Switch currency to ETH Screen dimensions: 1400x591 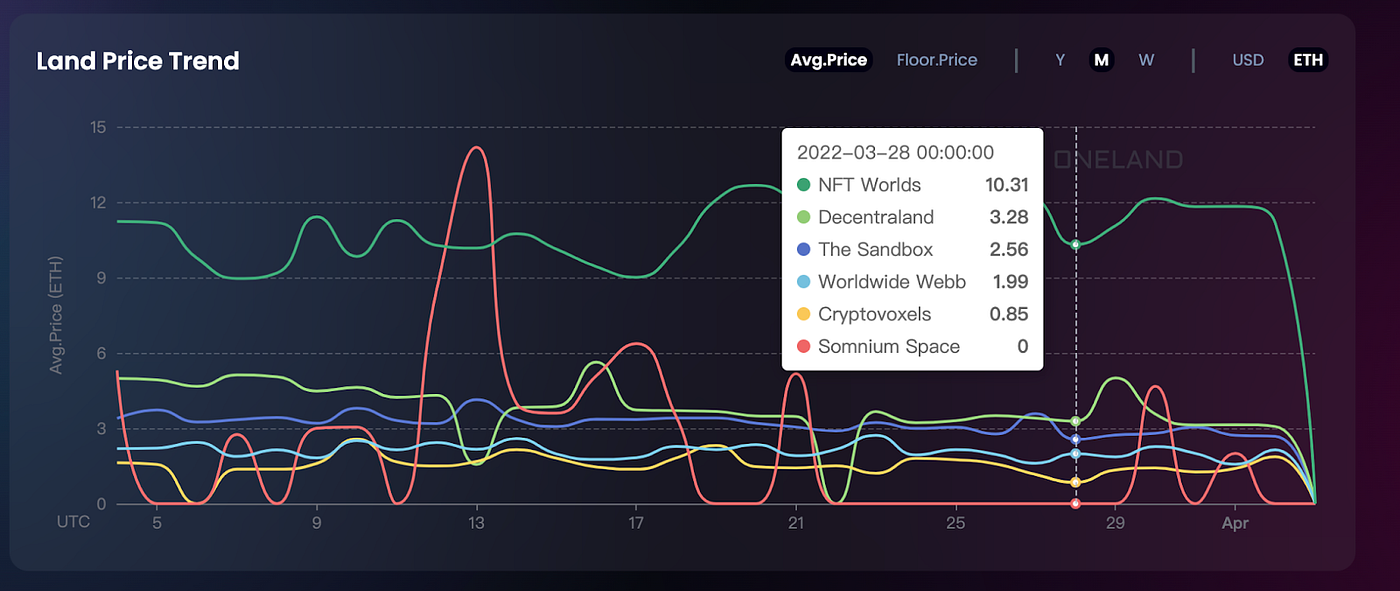click(x=1308, y=60)
